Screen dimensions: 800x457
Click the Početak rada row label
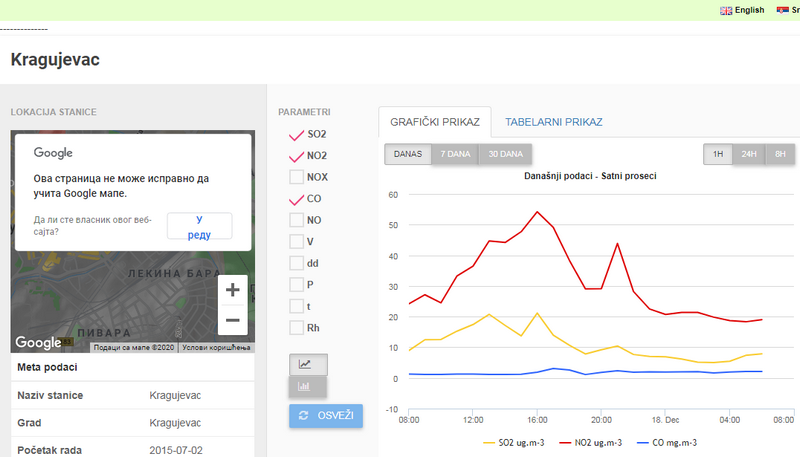49,450
